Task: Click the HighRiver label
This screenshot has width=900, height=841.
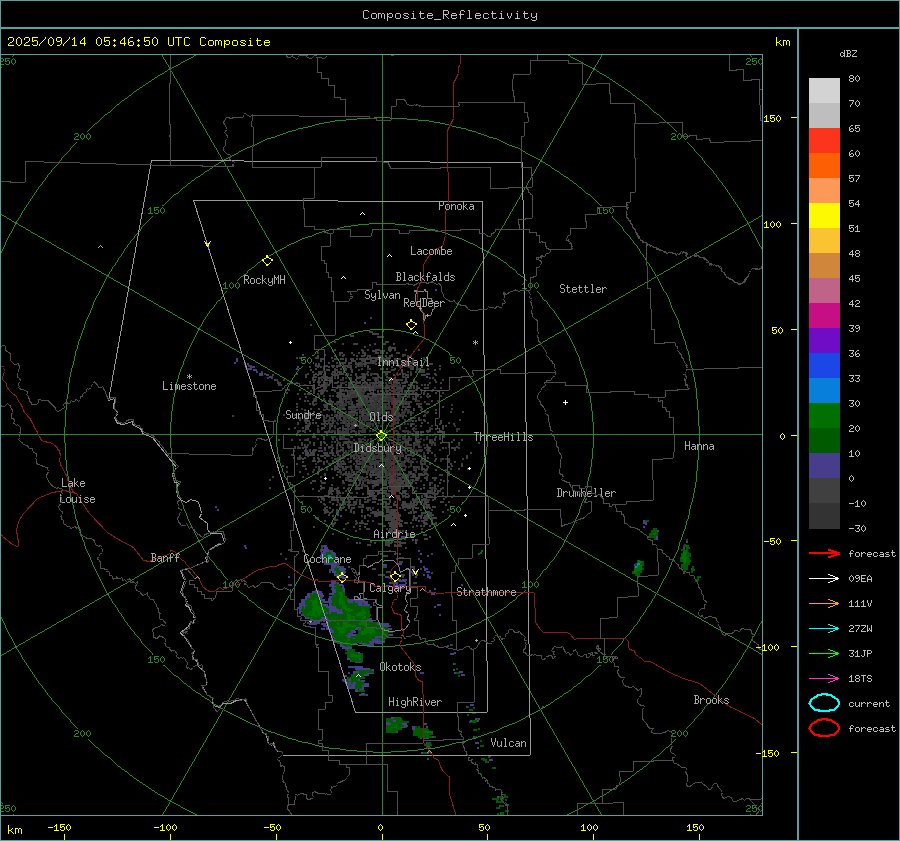Action: point(415,702)
